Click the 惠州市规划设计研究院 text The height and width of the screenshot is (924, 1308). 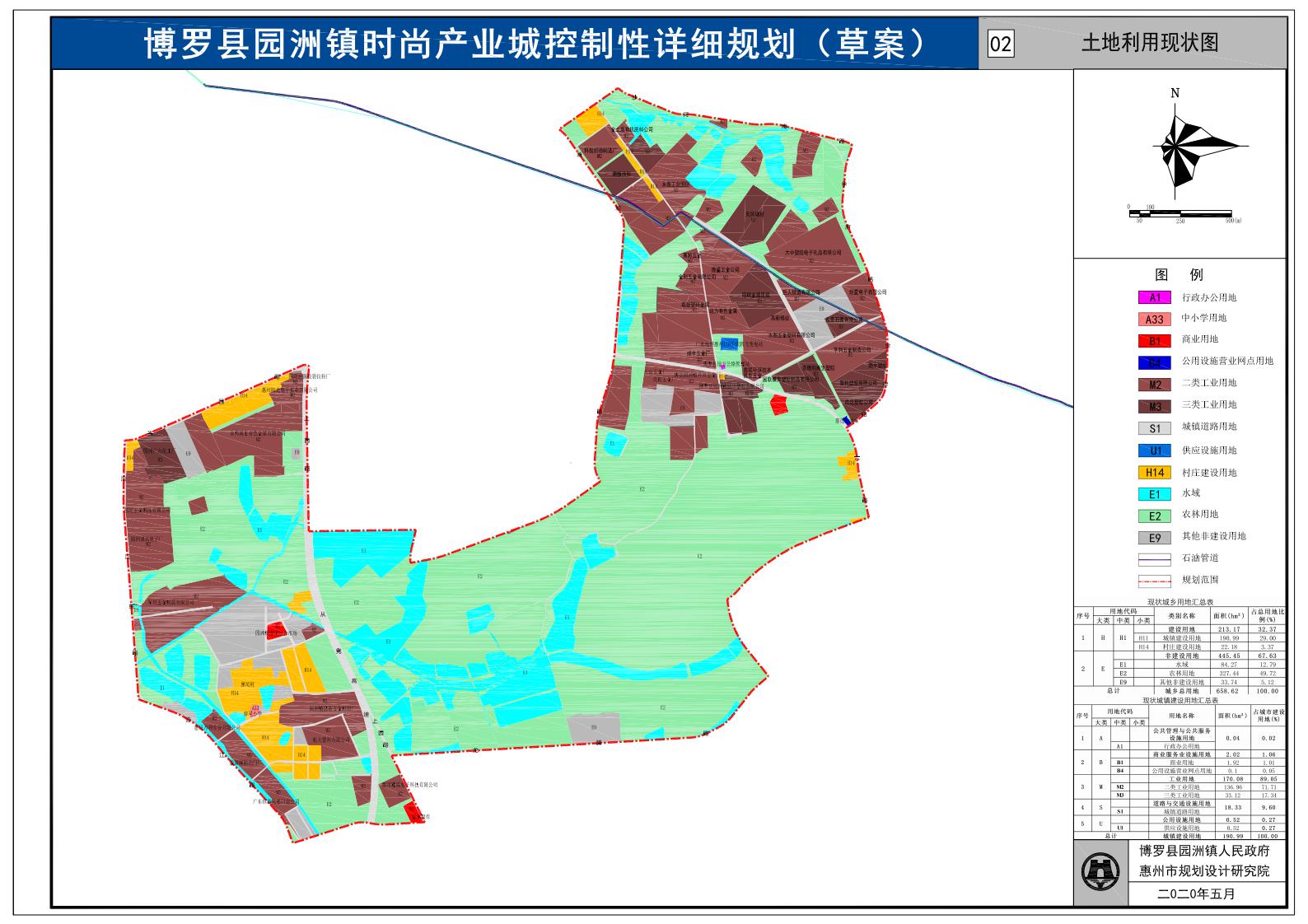(1203, 871)
